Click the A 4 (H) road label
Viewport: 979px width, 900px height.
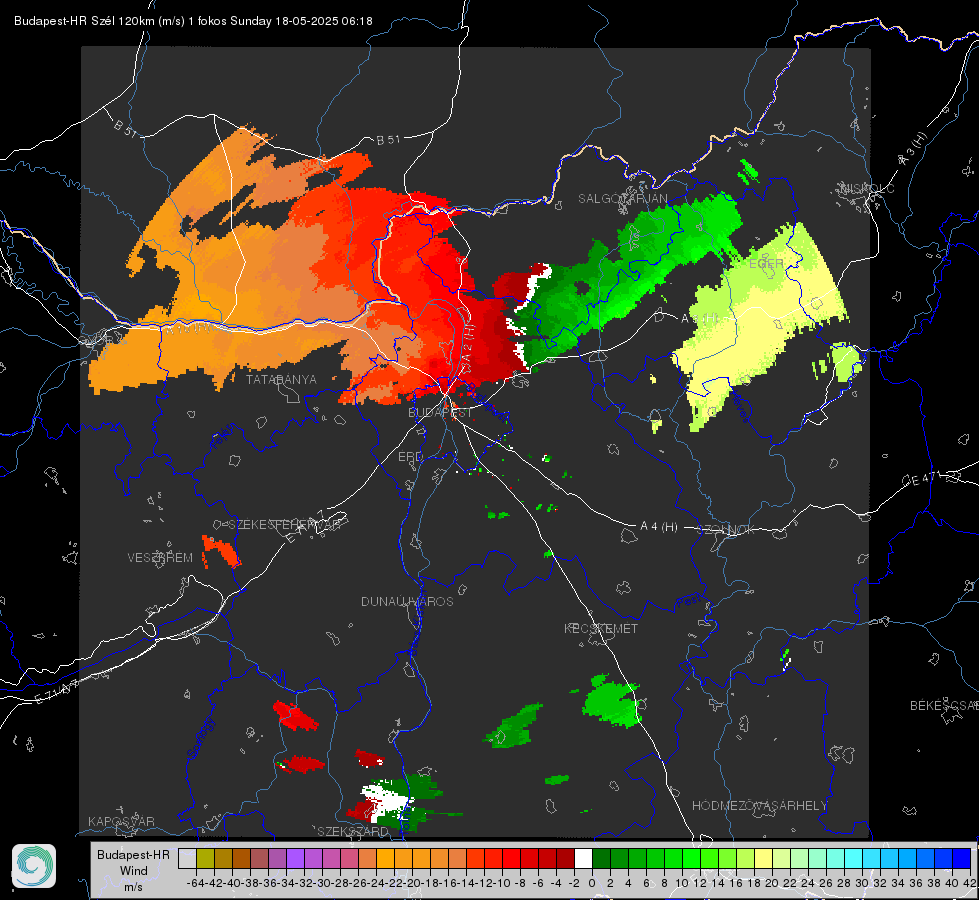pyautogui.click(x=659, y=527)
